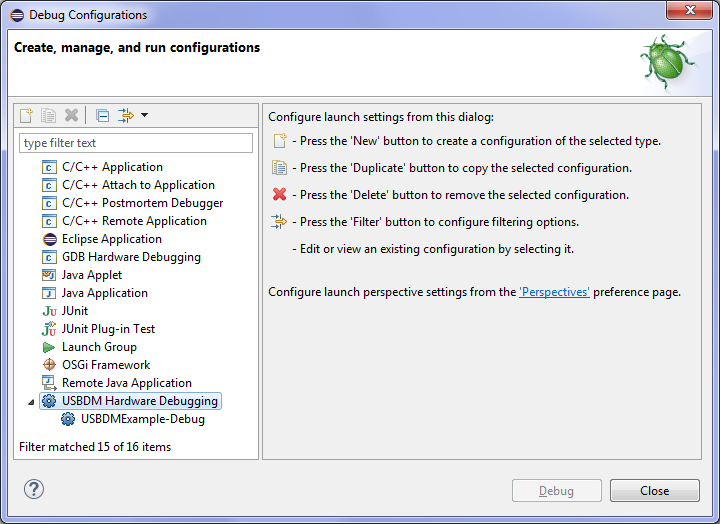Open the 'Perspectives' preference page link
This screenshot has width=720, height=524.
(x=554, y=292)
